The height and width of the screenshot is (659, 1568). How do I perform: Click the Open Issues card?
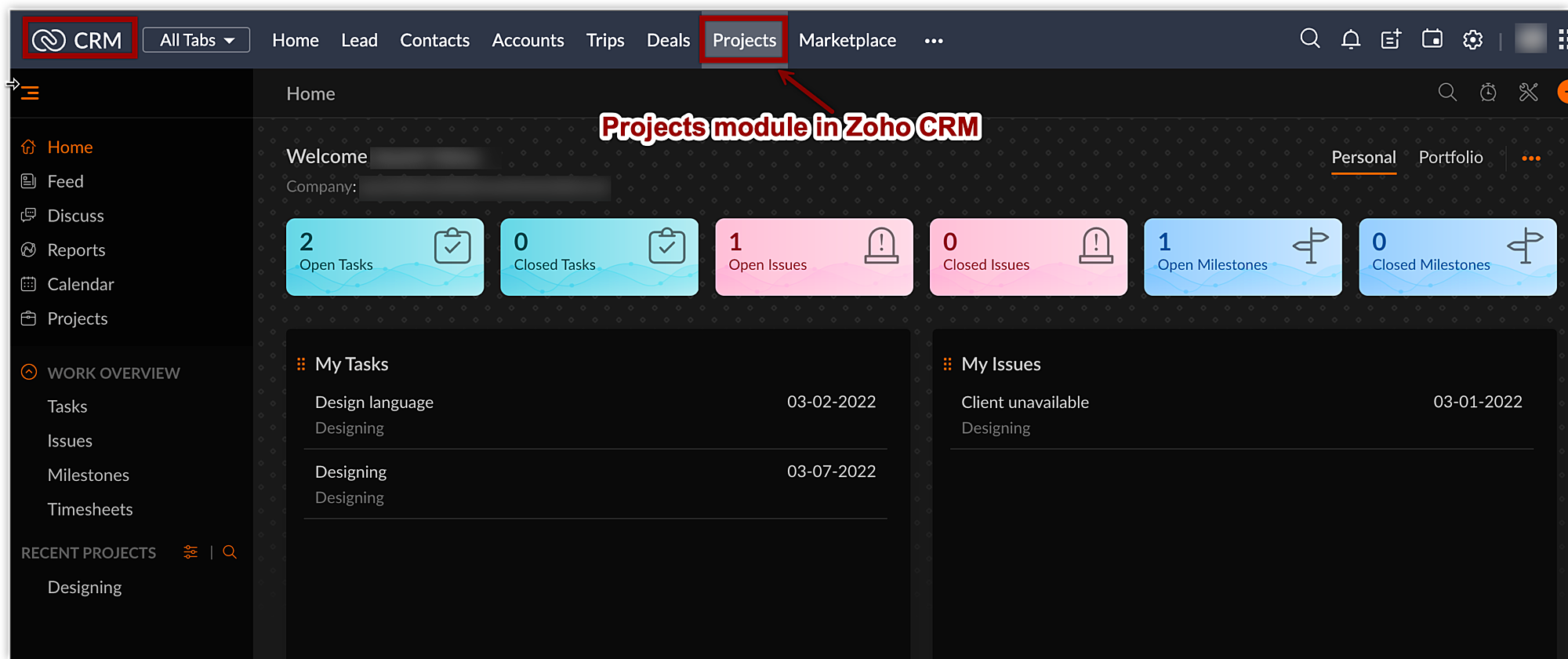(814, 257)
